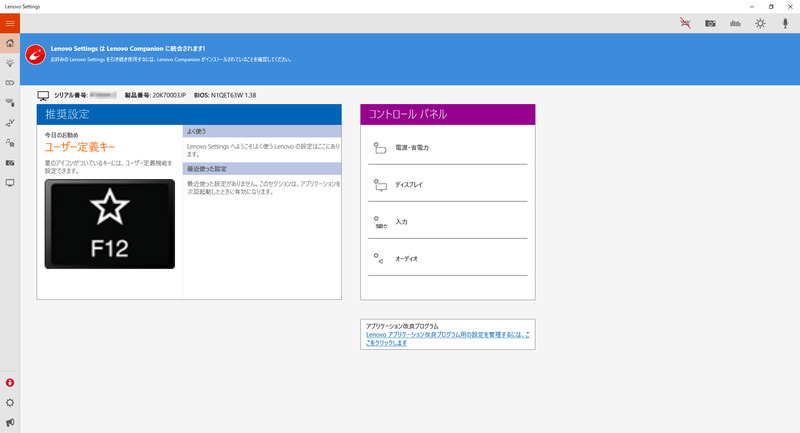This screenshot has width=800, height=433.
Task: Click the top bar camera icon
Action: pyautogui.click(x=710, y=23)
